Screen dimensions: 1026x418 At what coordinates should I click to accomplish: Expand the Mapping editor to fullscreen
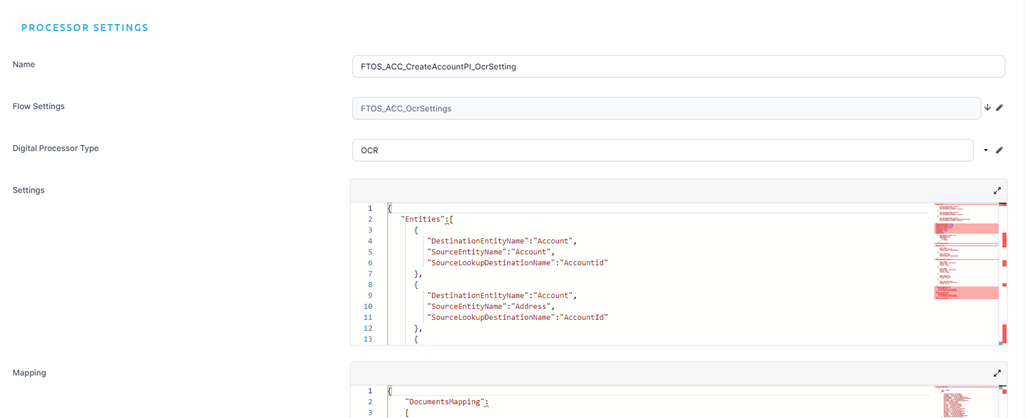tap(997, 373)
